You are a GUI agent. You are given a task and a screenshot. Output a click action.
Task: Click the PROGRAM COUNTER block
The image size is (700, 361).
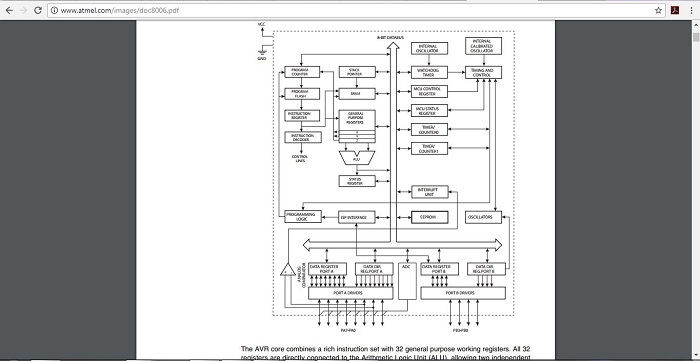coord(303,72)
